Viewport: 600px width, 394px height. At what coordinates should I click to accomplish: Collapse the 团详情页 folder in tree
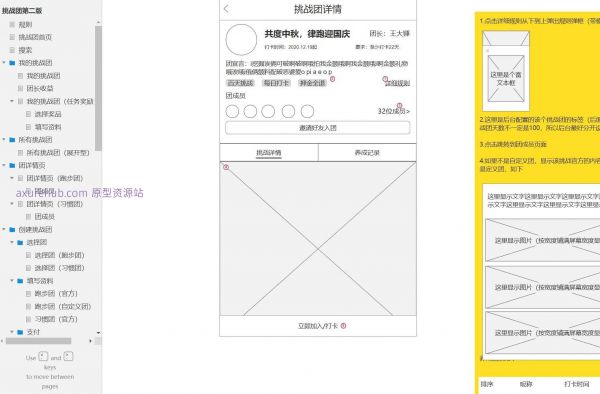pyautogui.click(x=4, y=165)
